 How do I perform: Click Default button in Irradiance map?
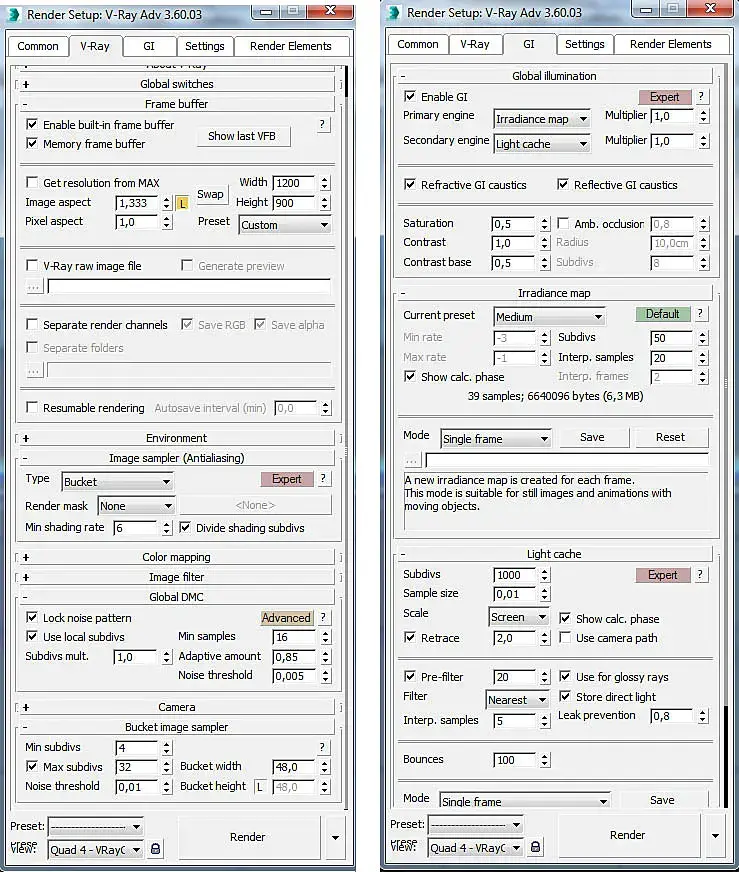pyautogui.click(x=662, y=314)
